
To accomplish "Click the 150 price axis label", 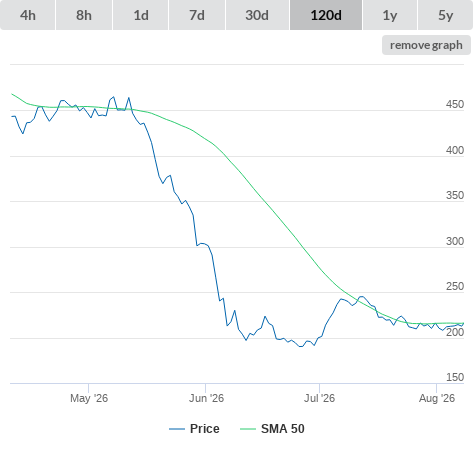I will [455, 377].
